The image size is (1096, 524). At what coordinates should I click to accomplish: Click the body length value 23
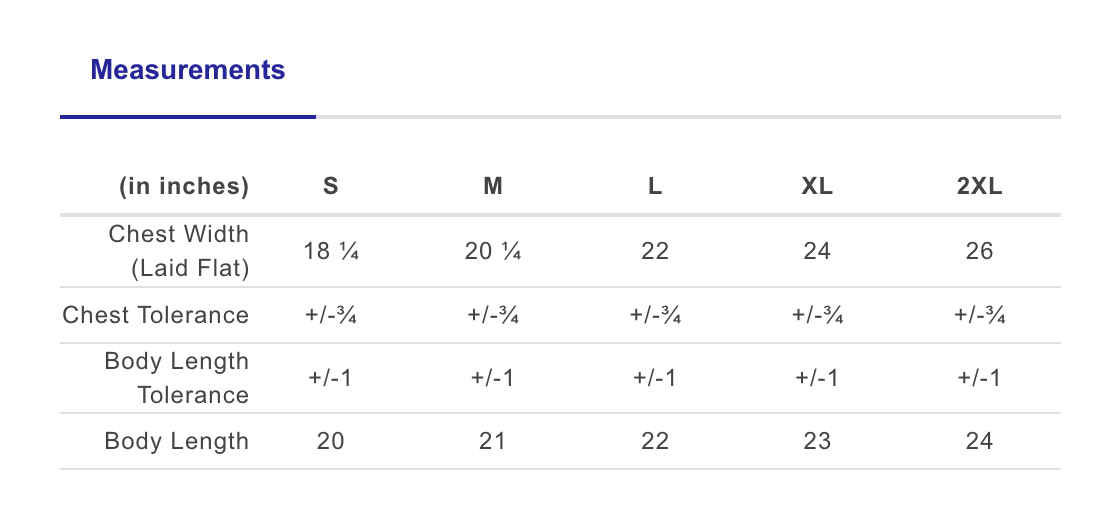817,441
